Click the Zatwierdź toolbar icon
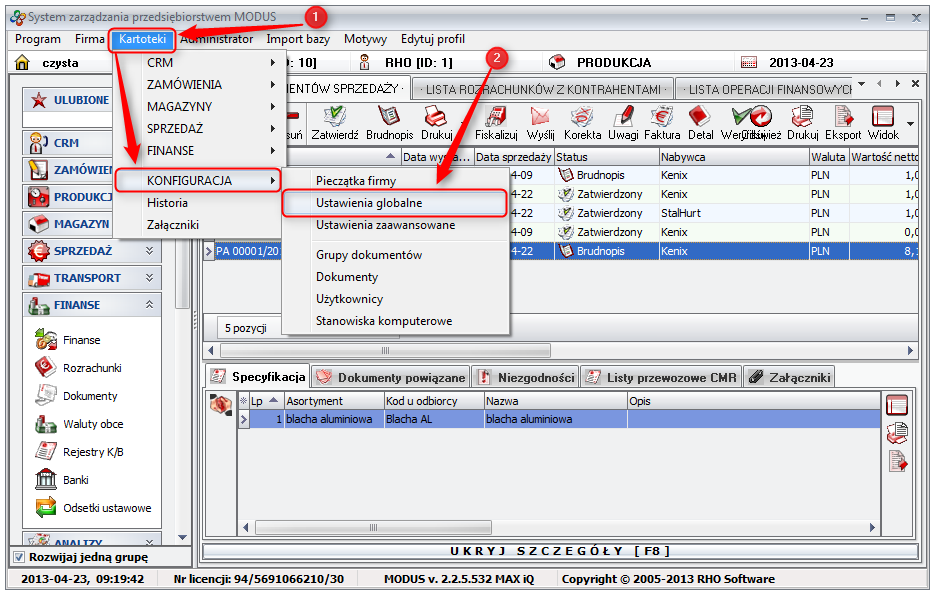The image size is (935, 595). [x=335, y=121]
